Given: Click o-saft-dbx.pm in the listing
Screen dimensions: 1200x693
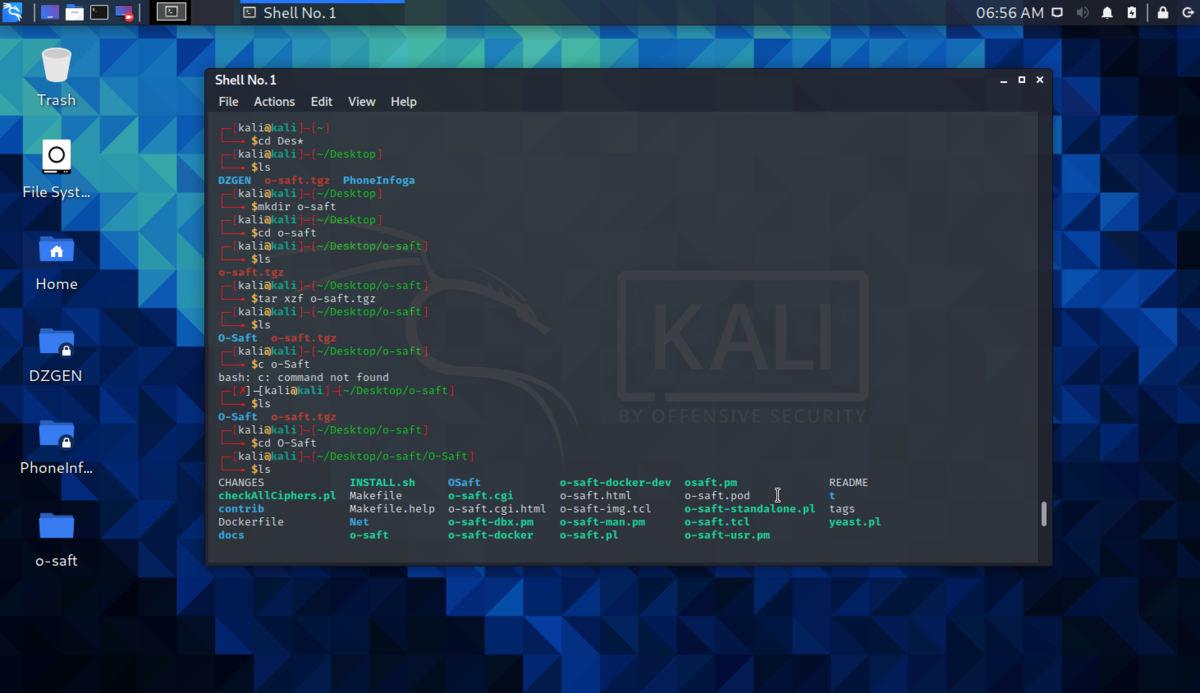Looking at the screenshot, I should point(491,522).
